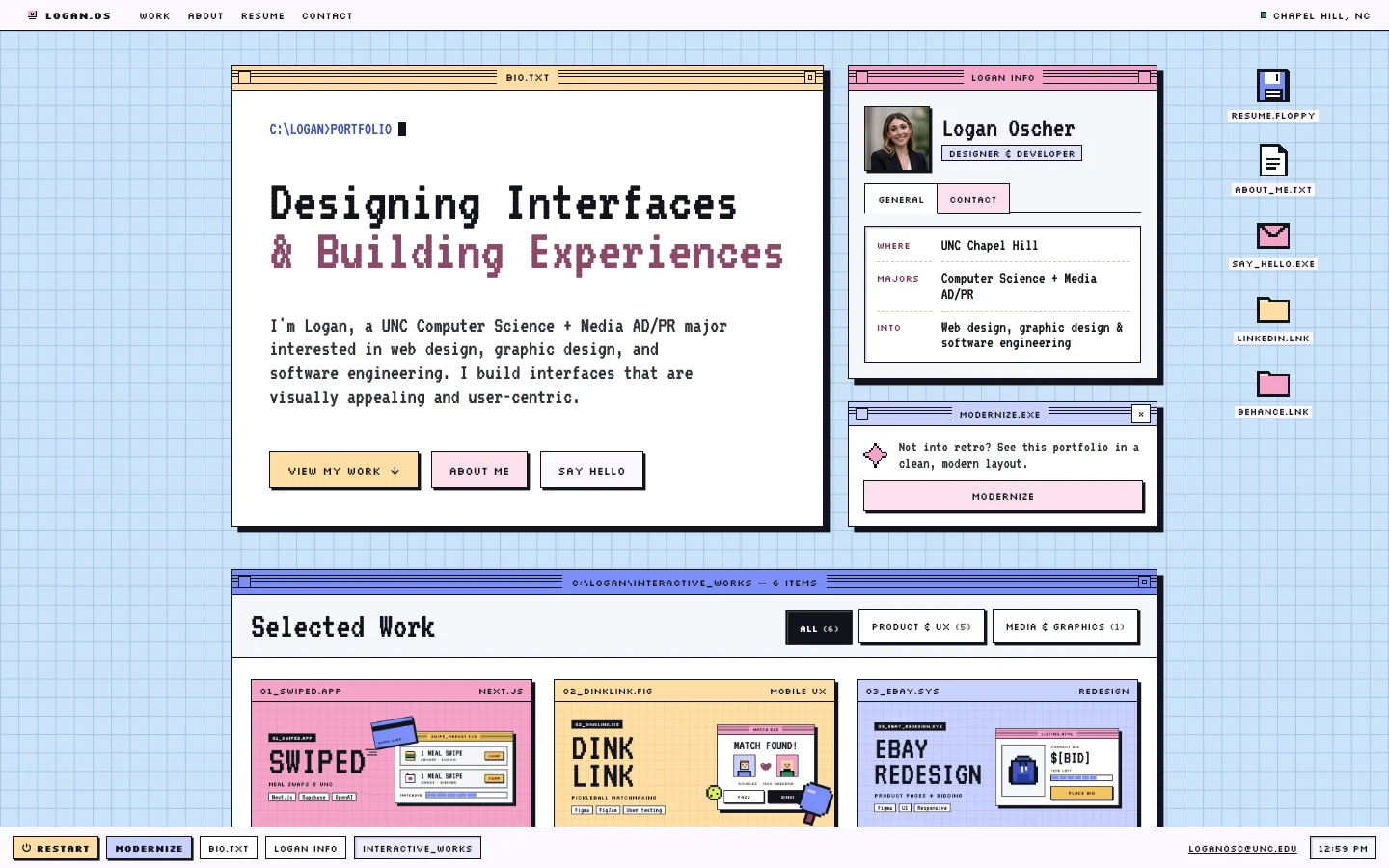The image size is (1389, 868).
Task: Open the RESUME.FLOPPY desktop icon
Action: click(x=1273, y=95)
